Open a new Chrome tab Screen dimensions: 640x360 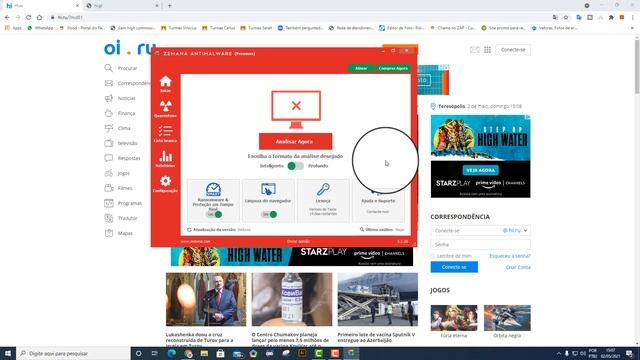click(170, 6)
